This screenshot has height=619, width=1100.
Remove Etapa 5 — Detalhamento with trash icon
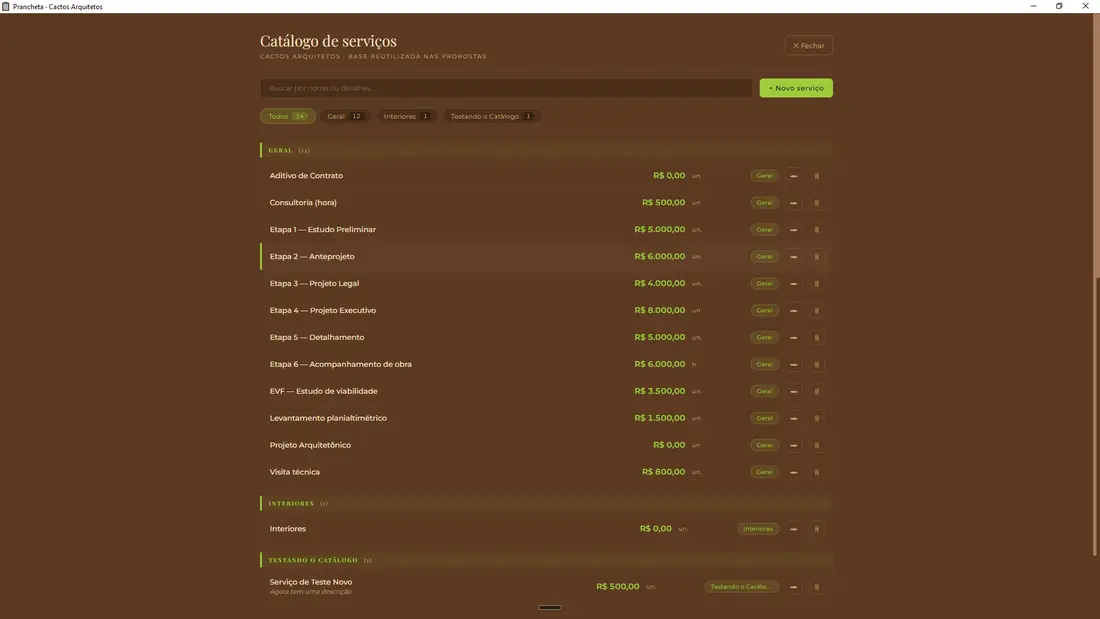[817, 338]
